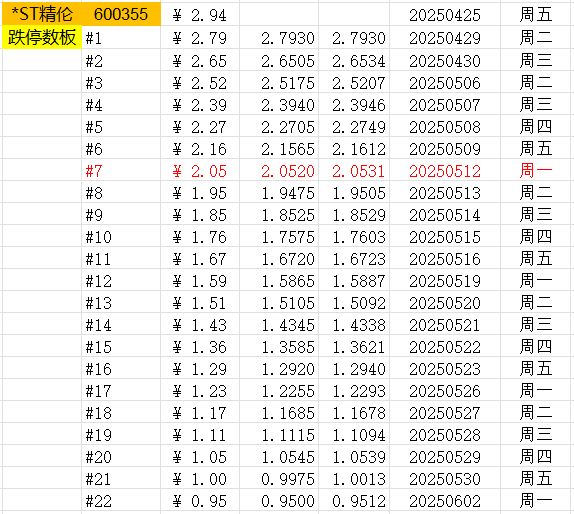Select the *ST精伦 stock name cell

(x=42, y=14)
